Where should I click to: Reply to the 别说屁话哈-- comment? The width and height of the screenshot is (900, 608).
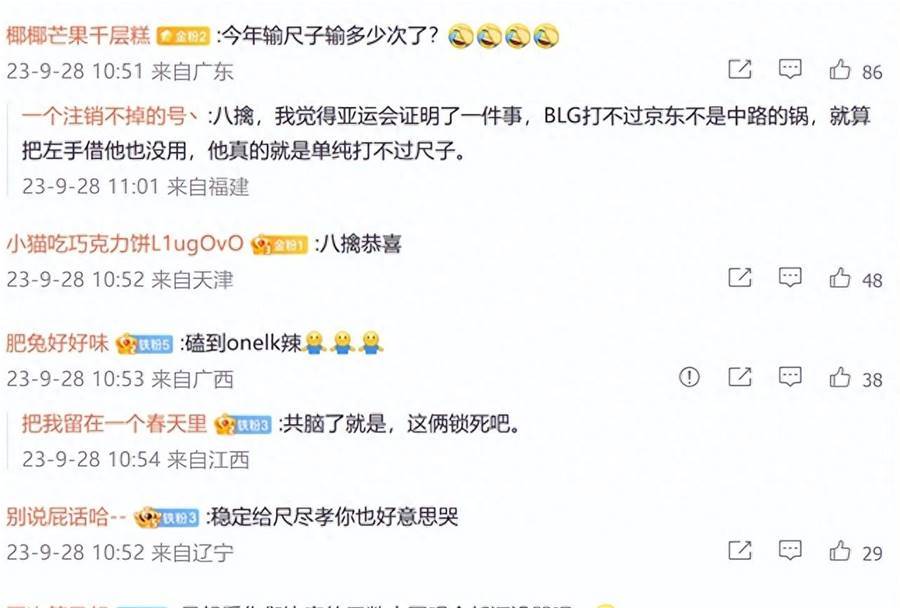(x=790, y=551)
